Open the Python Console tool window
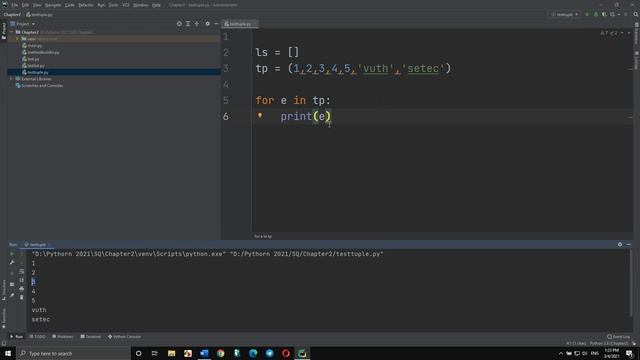The image size is (640, 360). (124, 337)
